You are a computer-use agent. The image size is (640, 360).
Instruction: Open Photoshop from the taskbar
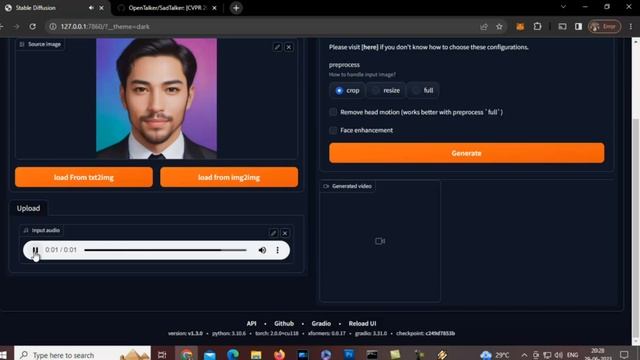349,354
